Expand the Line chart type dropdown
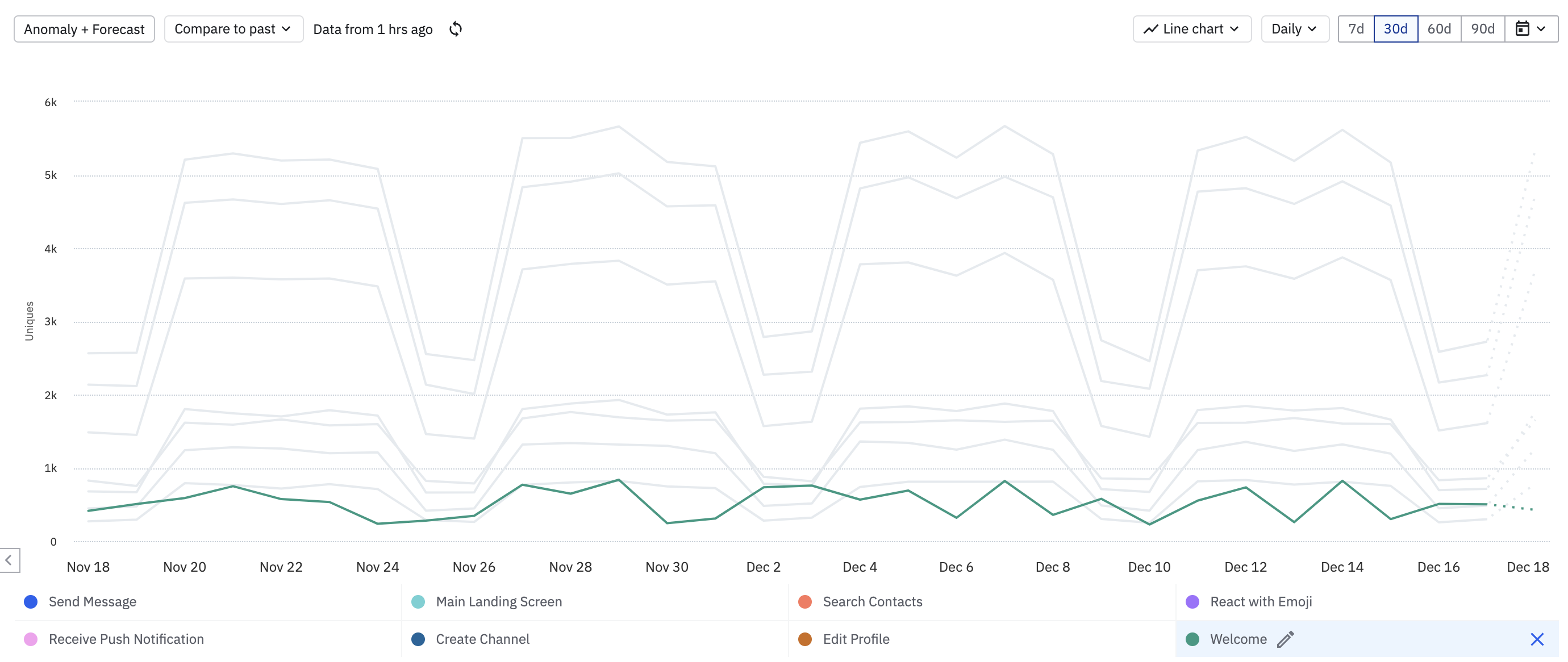The image size is (1568, 662). 1191,29
